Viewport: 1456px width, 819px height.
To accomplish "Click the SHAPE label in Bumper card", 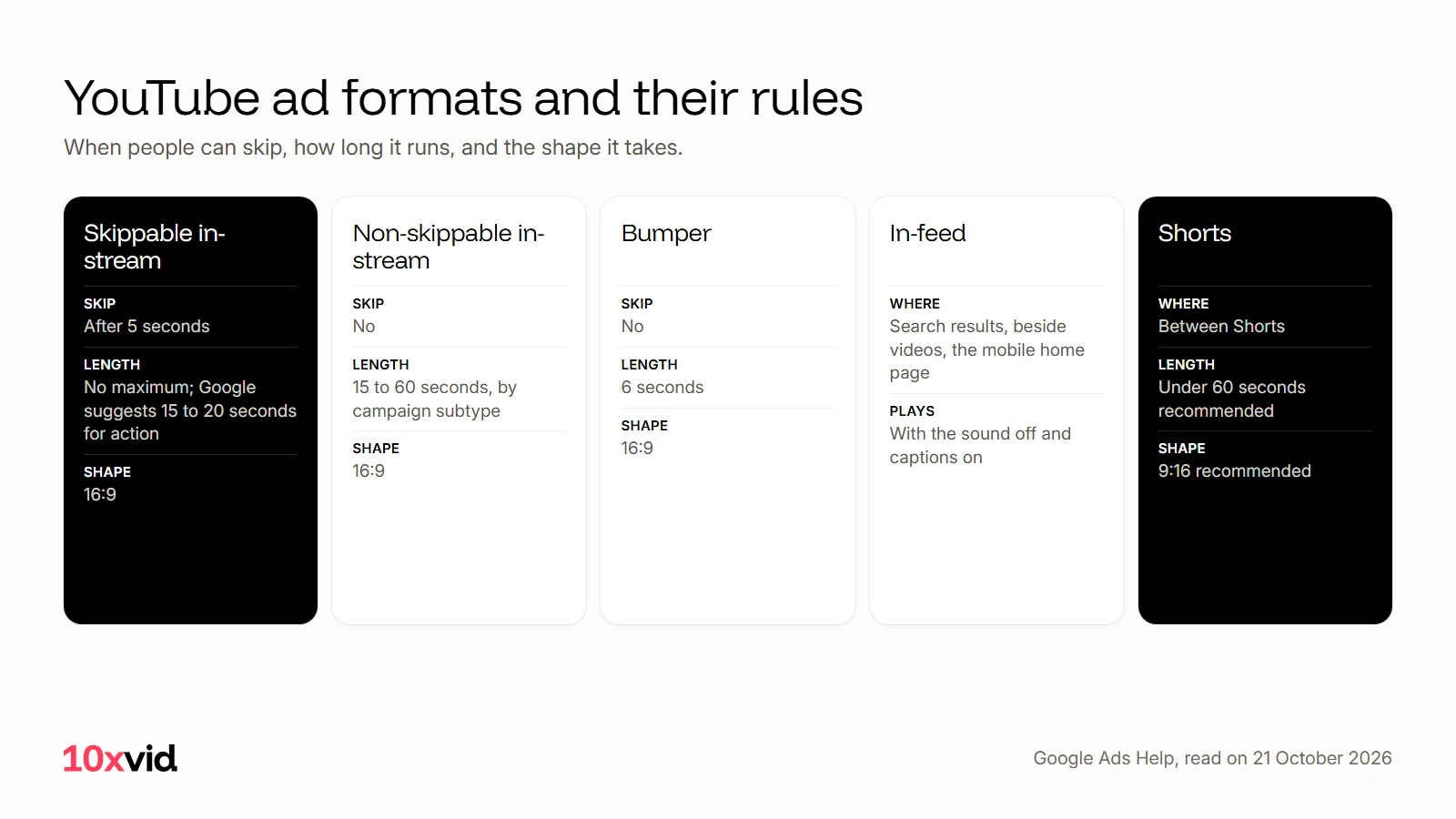I will [x=644, y=425].
